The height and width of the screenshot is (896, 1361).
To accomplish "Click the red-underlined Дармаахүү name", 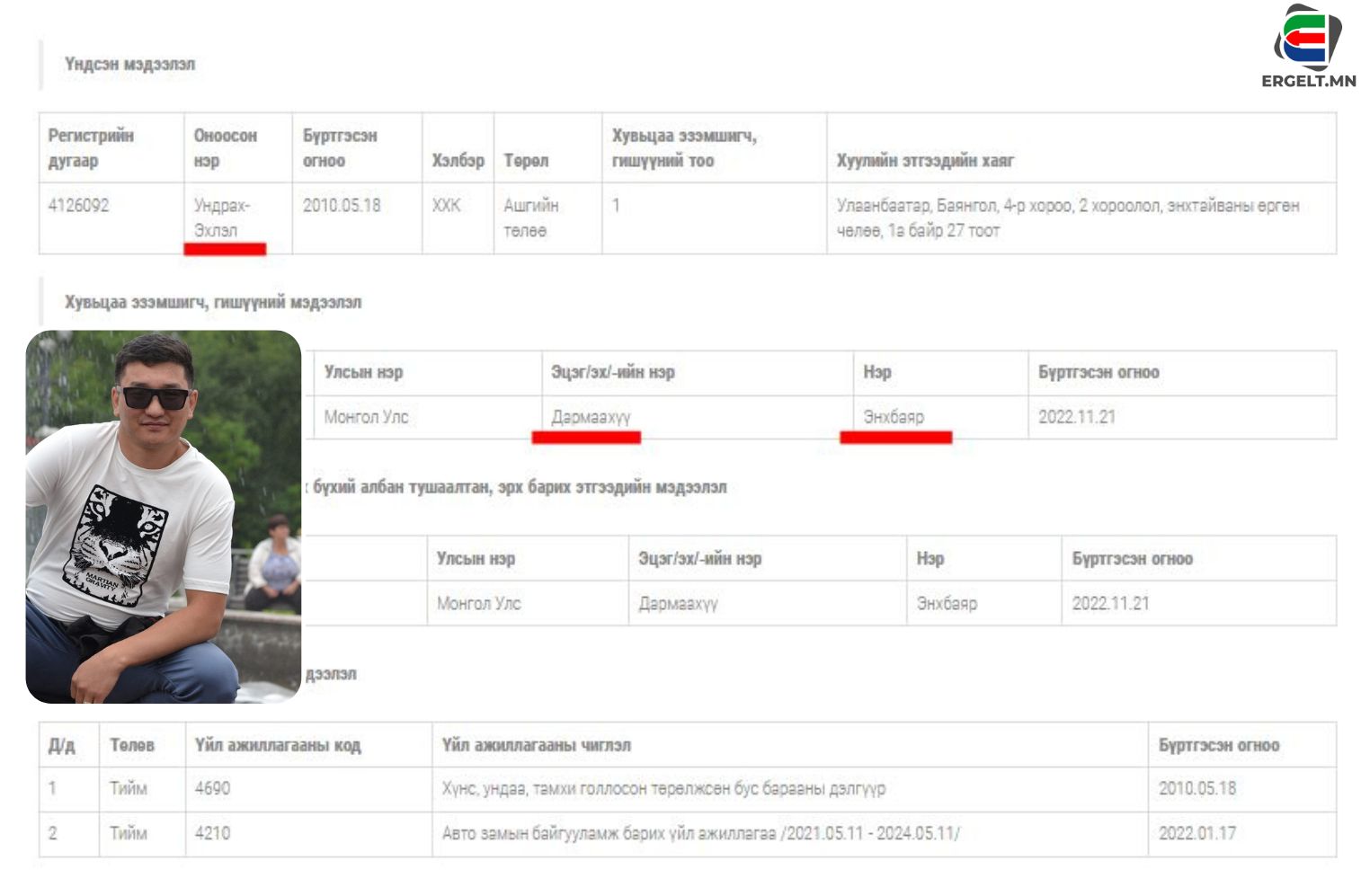I will 591,417.
